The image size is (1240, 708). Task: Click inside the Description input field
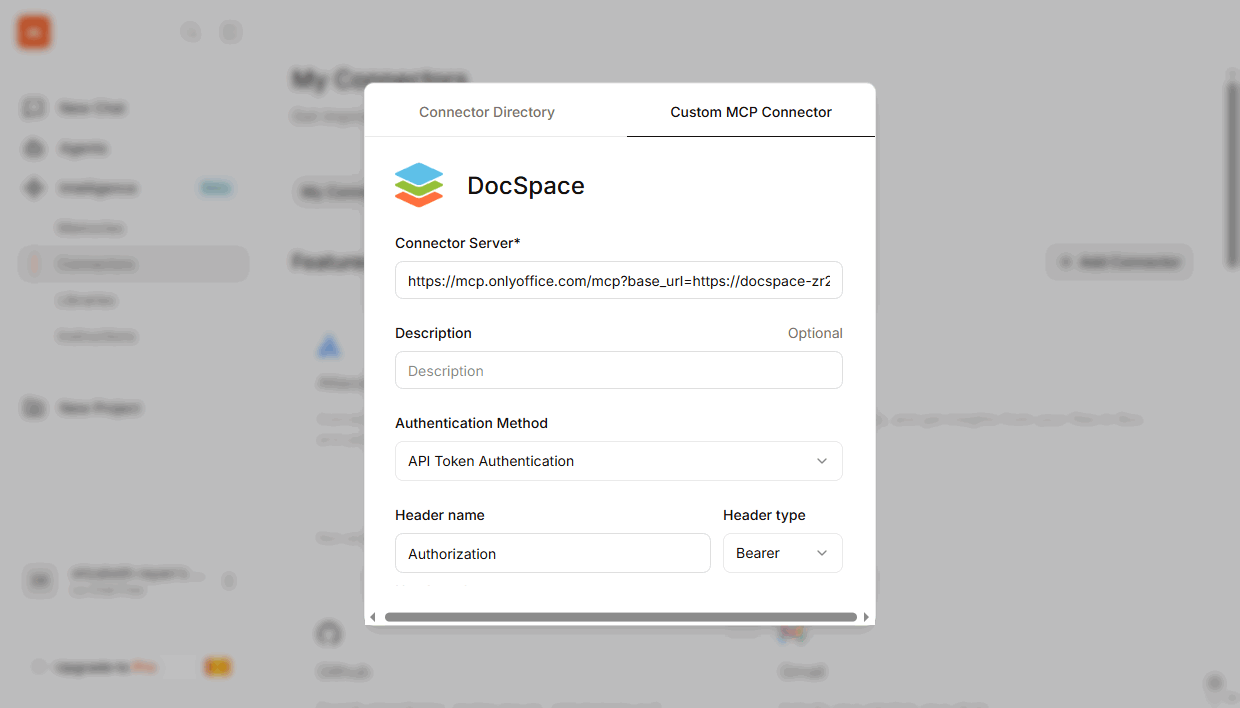click(x=618, y=370)
